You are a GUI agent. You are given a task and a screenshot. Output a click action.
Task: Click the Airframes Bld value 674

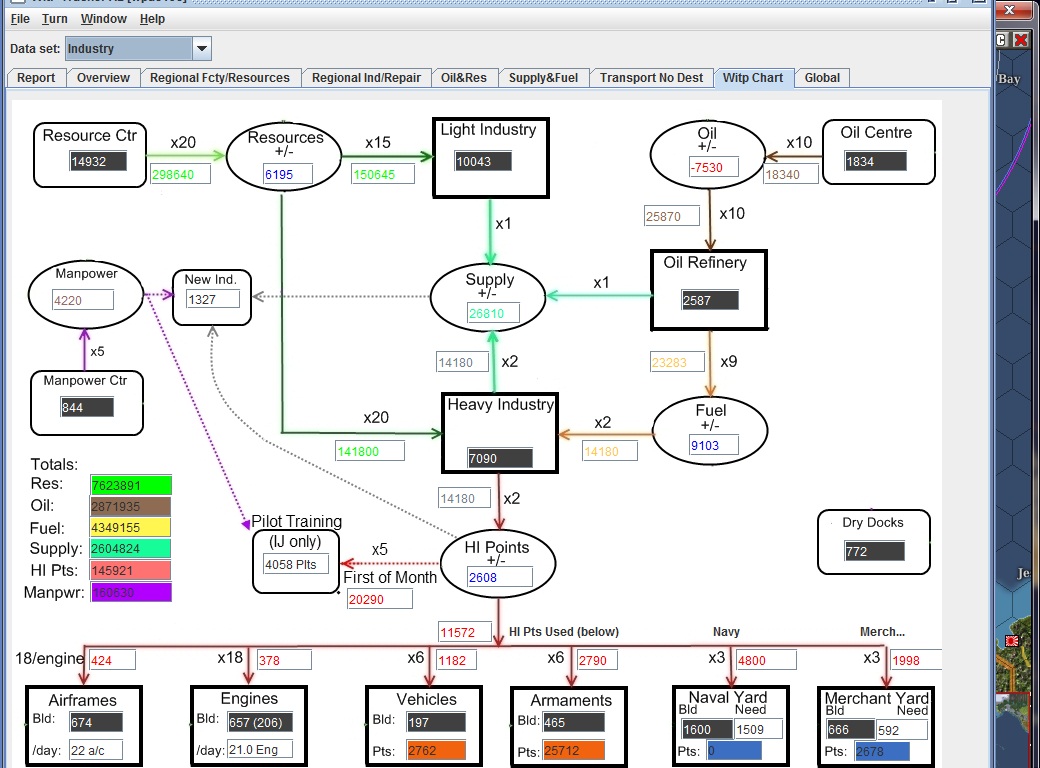(x=96, y=723)
